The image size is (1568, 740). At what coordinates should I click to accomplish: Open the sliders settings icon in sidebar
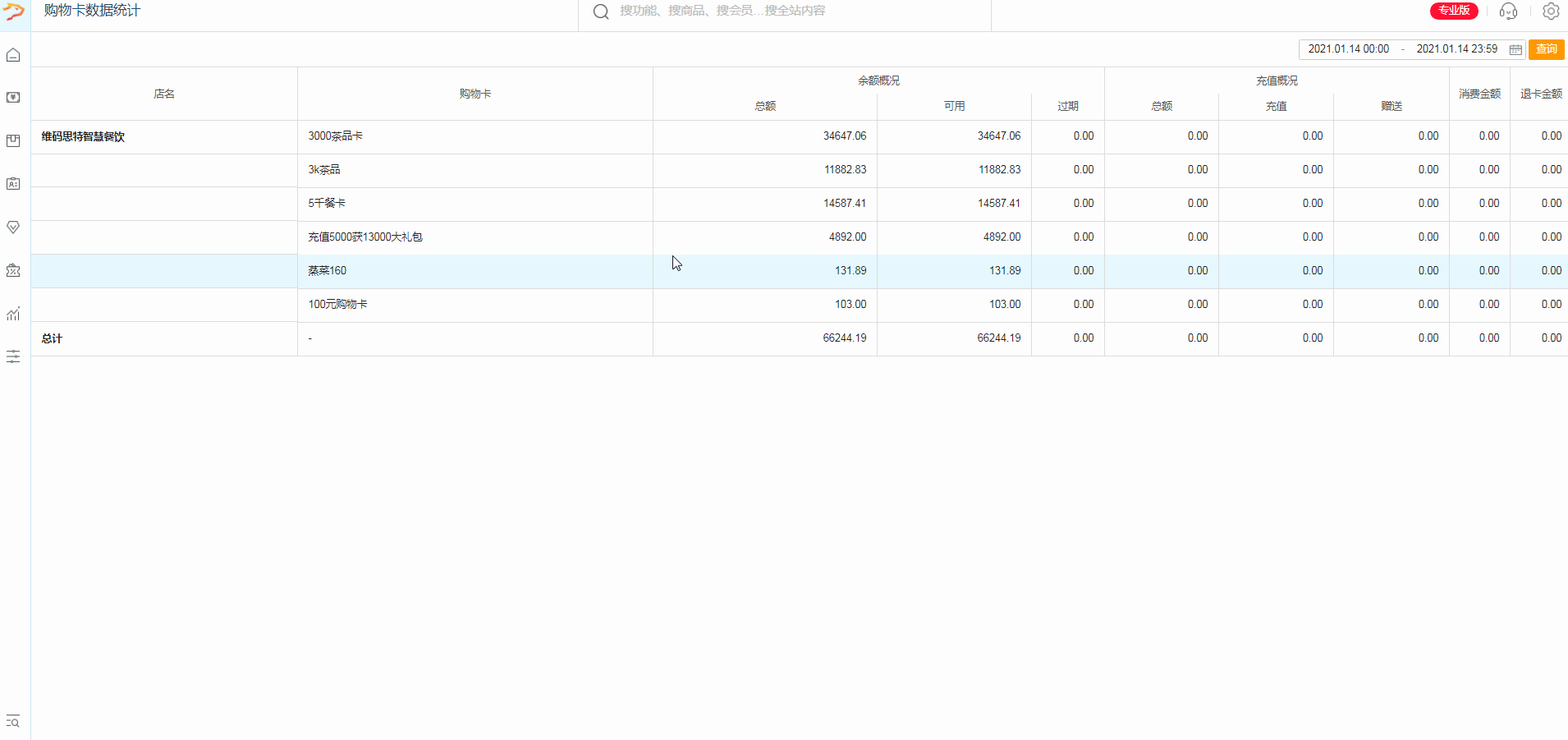click(13, 356)
